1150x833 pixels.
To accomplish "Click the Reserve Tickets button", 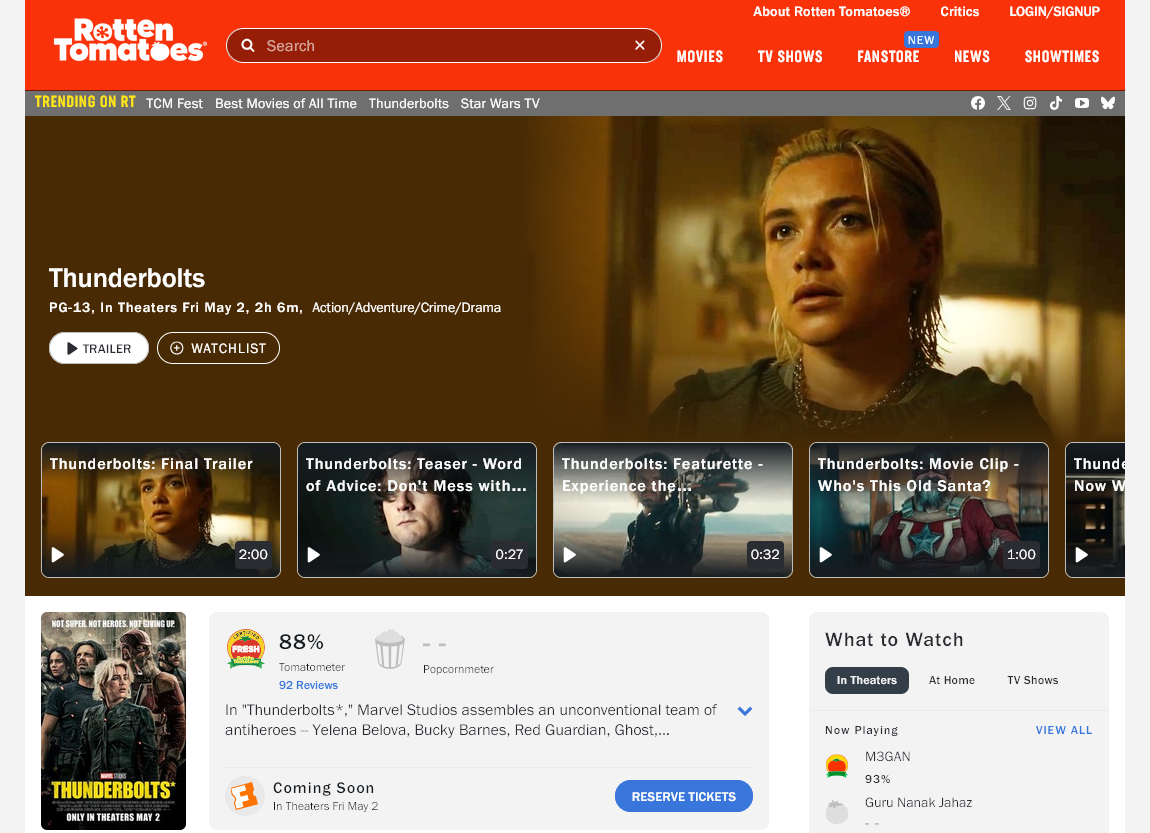I will tap(683, 796).
